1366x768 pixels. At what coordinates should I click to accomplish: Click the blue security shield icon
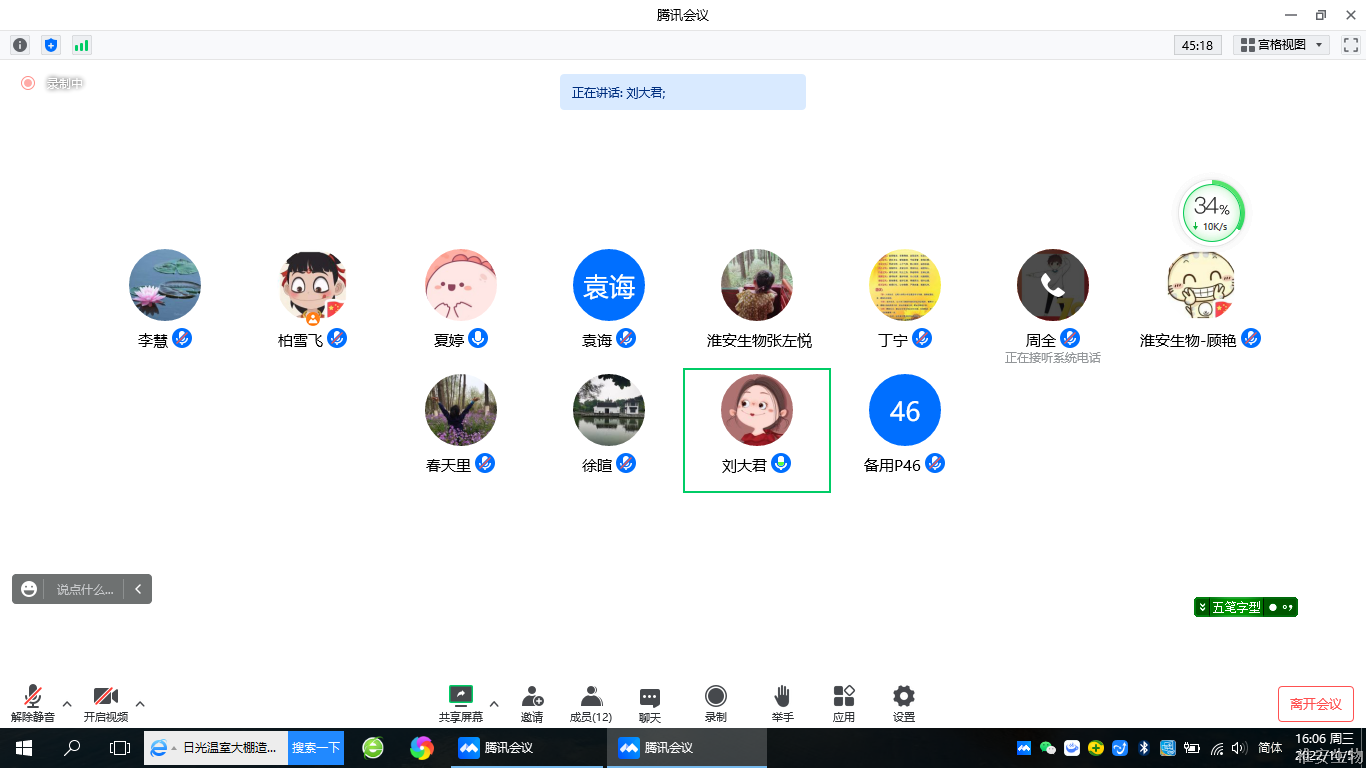(x=51, y=45)
